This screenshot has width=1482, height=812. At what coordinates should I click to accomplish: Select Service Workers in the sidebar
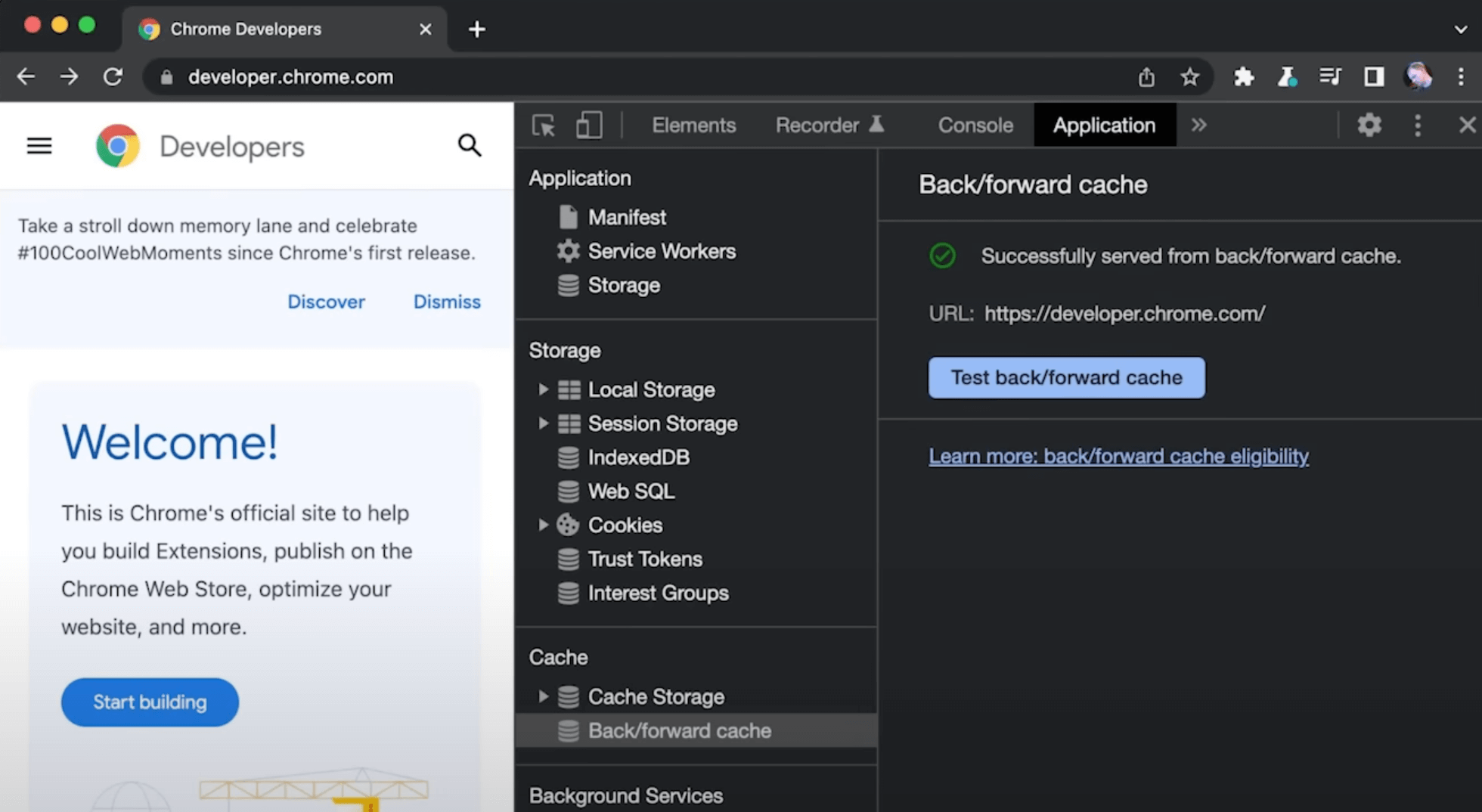pos(661,251)
